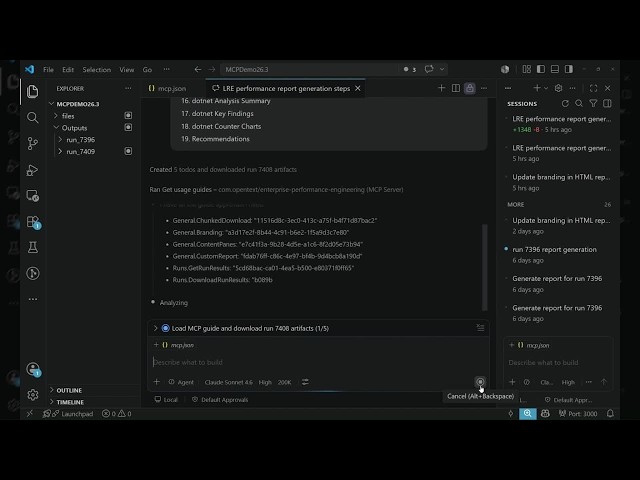This screenshot has width=640, height=480.
Task: Filter the Sessions list
Action: (x=593, y=104)
